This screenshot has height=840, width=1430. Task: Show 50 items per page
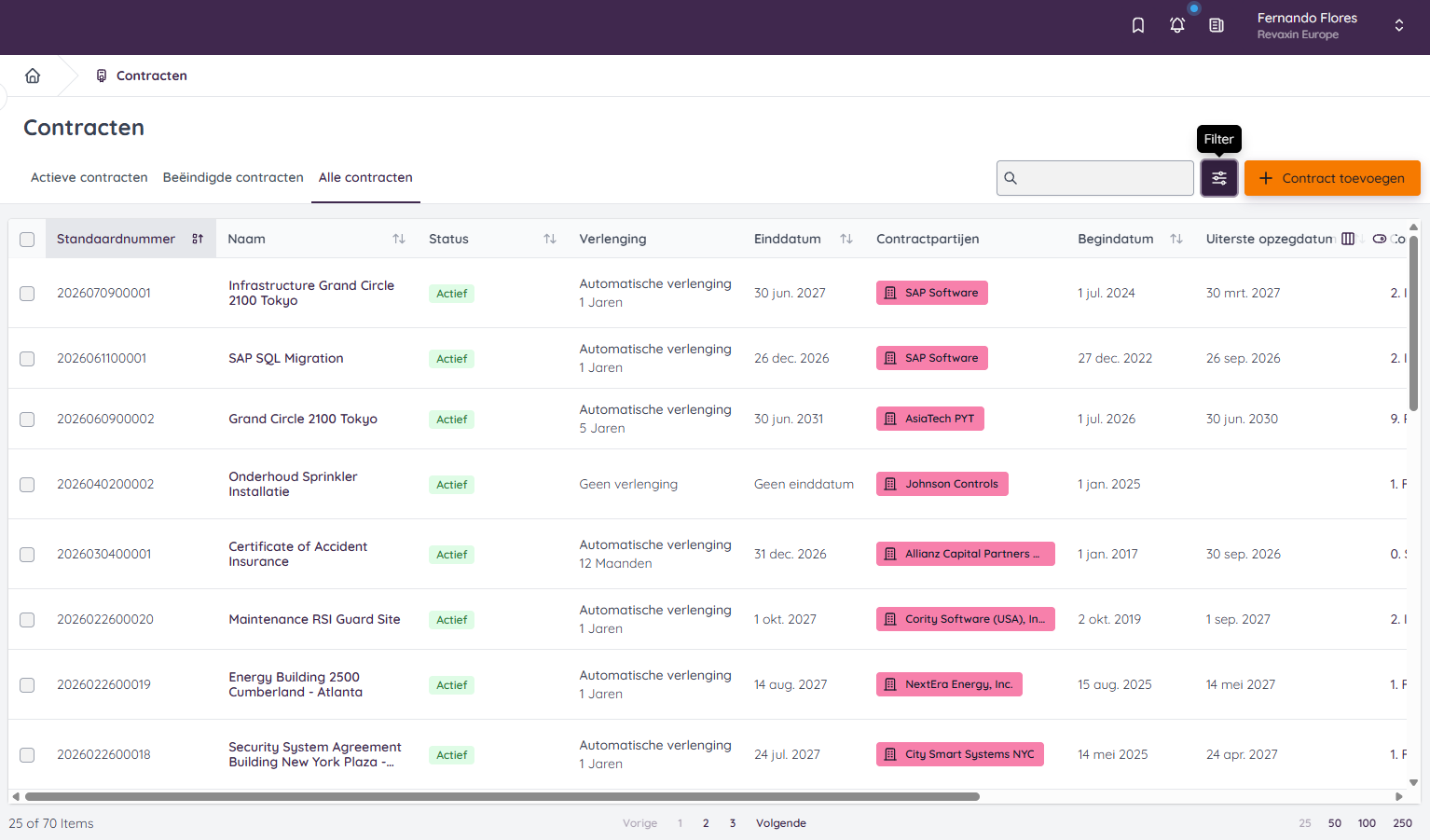pyautogui.click(x=1335, y=823)
